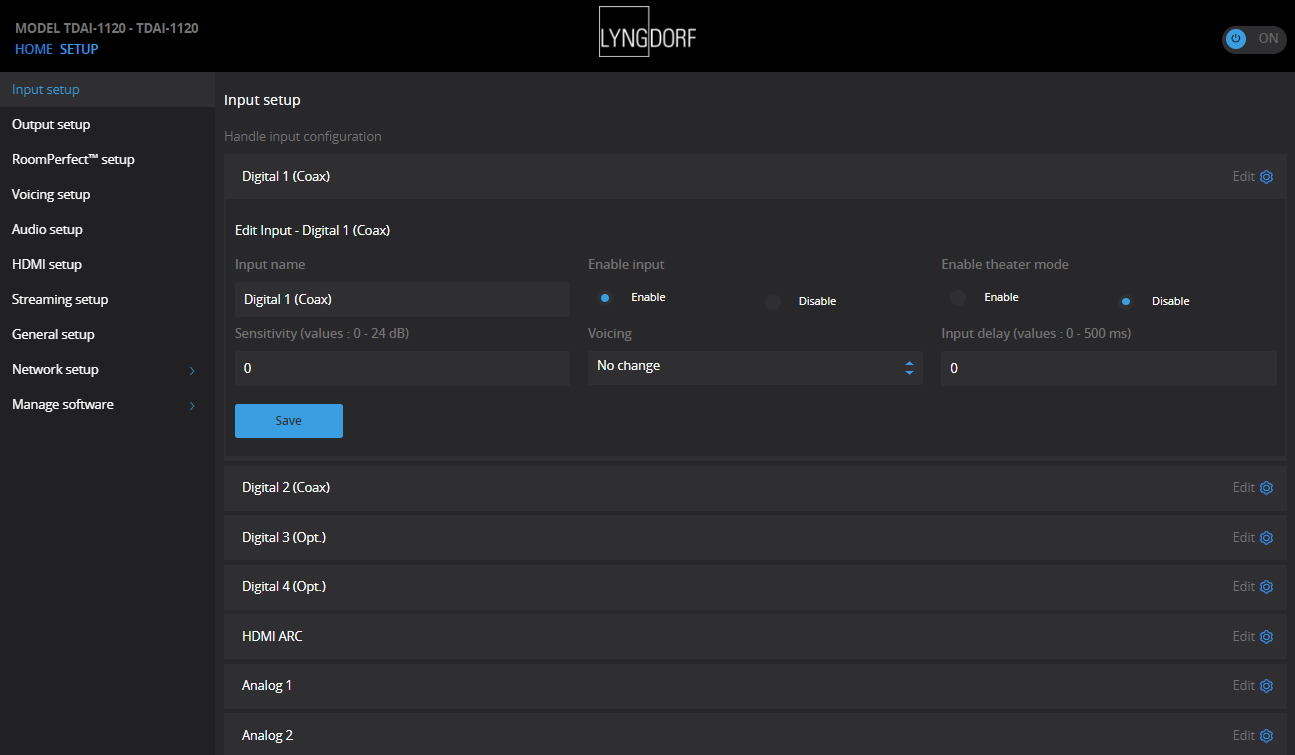Click the Lyngdorf logo at the top
Screen dimensions: 1295x755
tap(646, 32)
